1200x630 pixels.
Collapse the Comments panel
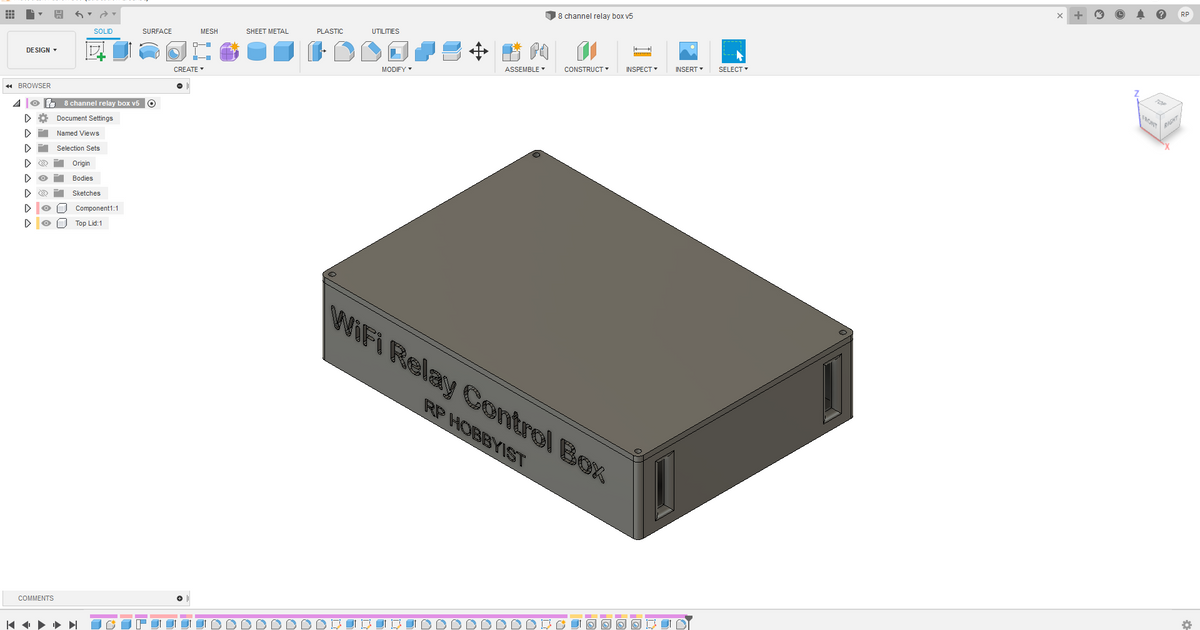pyautogui.click(x=180, y=598)
